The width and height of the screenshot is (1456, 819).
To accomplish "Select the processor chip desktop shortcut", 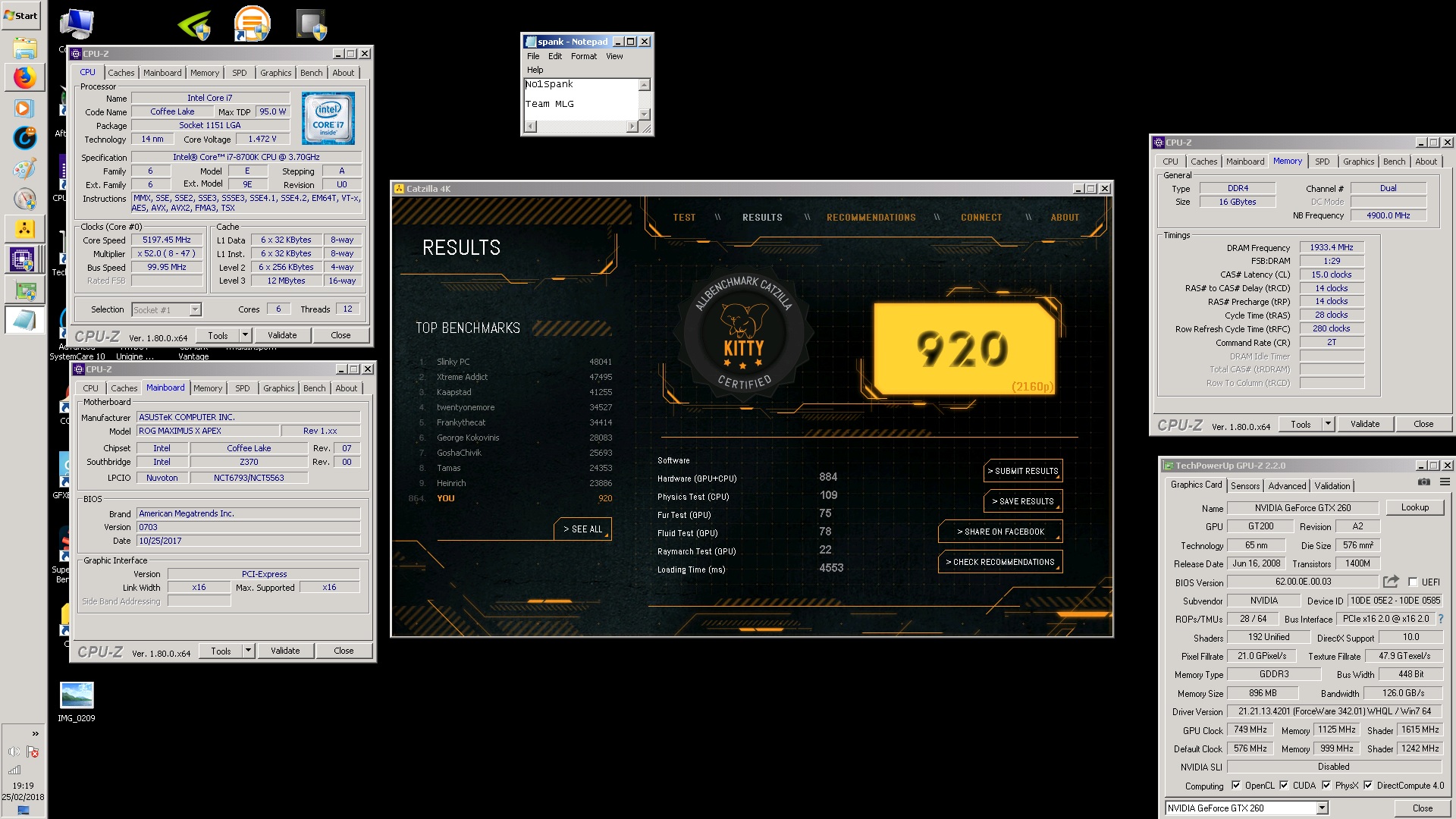I will pyautogui.click(x=311, y=24).
